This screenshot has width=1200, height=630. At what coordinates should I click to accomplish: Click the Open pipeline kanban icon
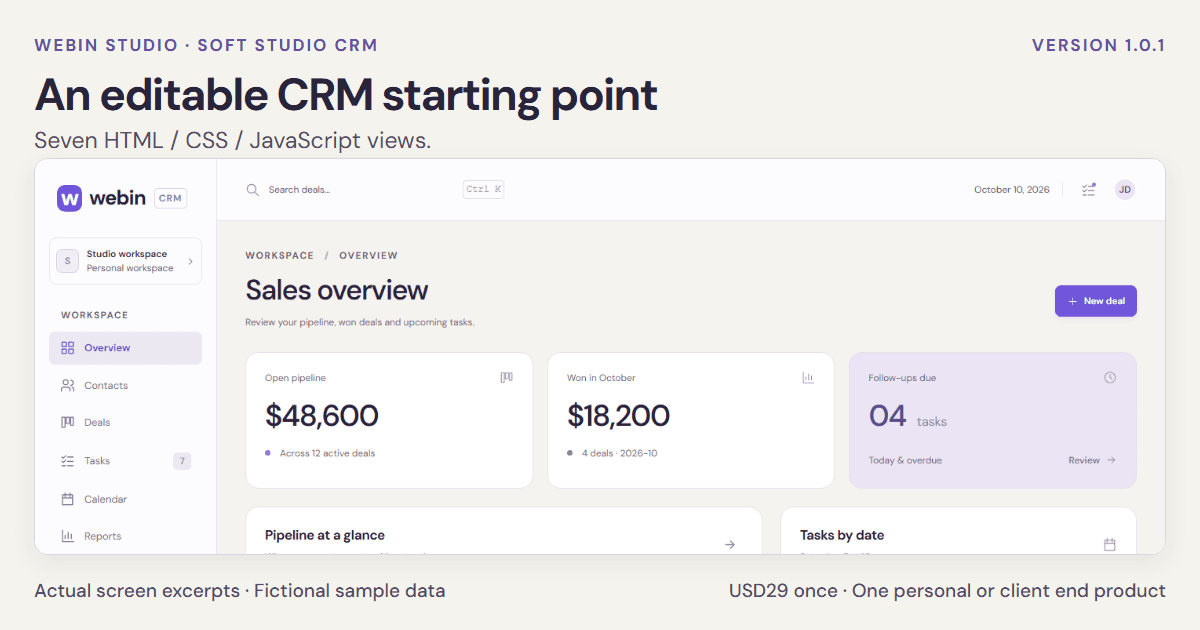coord(506,378)
